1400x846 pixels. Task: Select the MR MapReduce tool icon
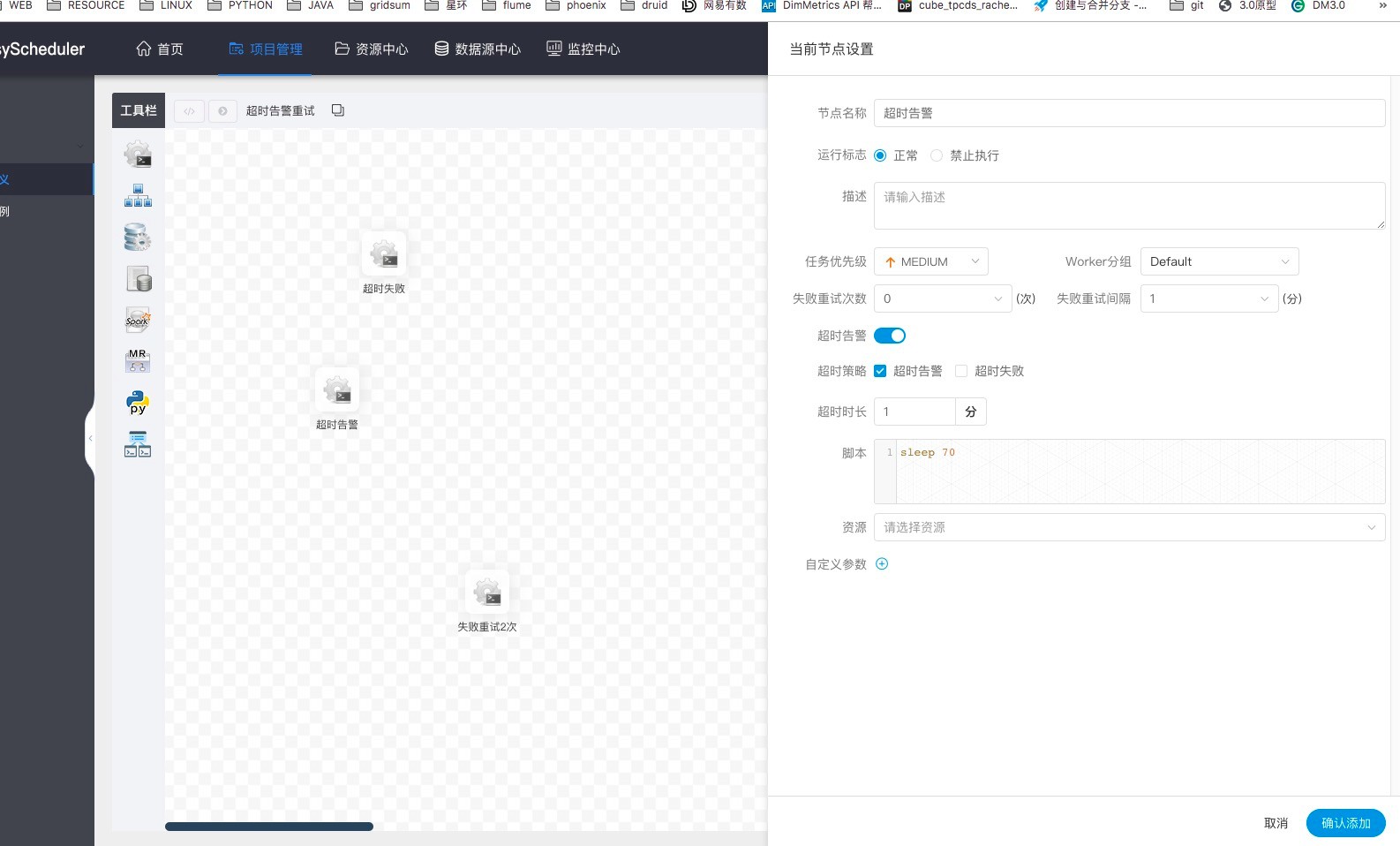[138, 361]
